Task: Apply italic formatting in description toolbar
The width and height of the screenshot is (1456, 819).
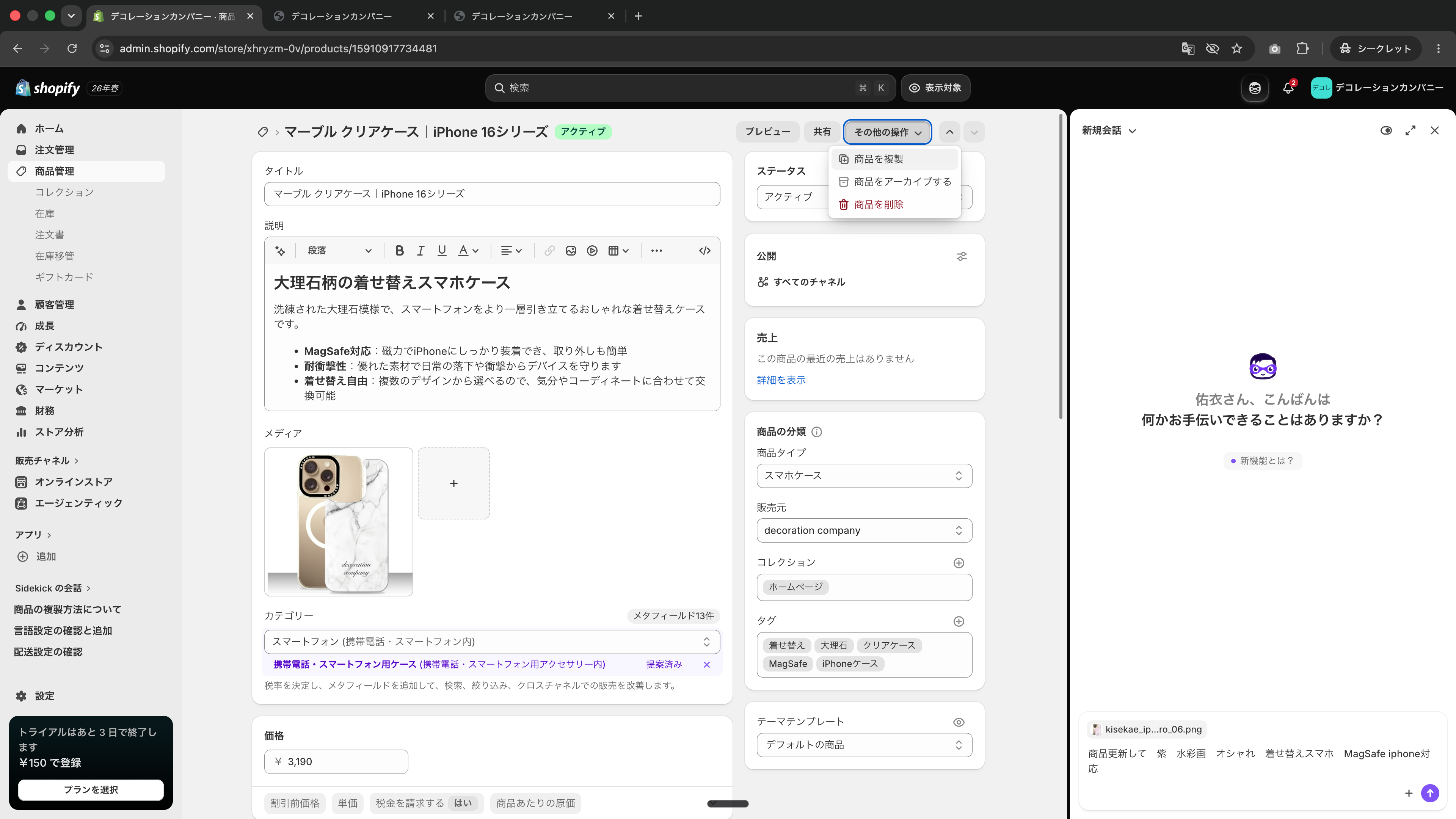Action: (x=420, y=250)
